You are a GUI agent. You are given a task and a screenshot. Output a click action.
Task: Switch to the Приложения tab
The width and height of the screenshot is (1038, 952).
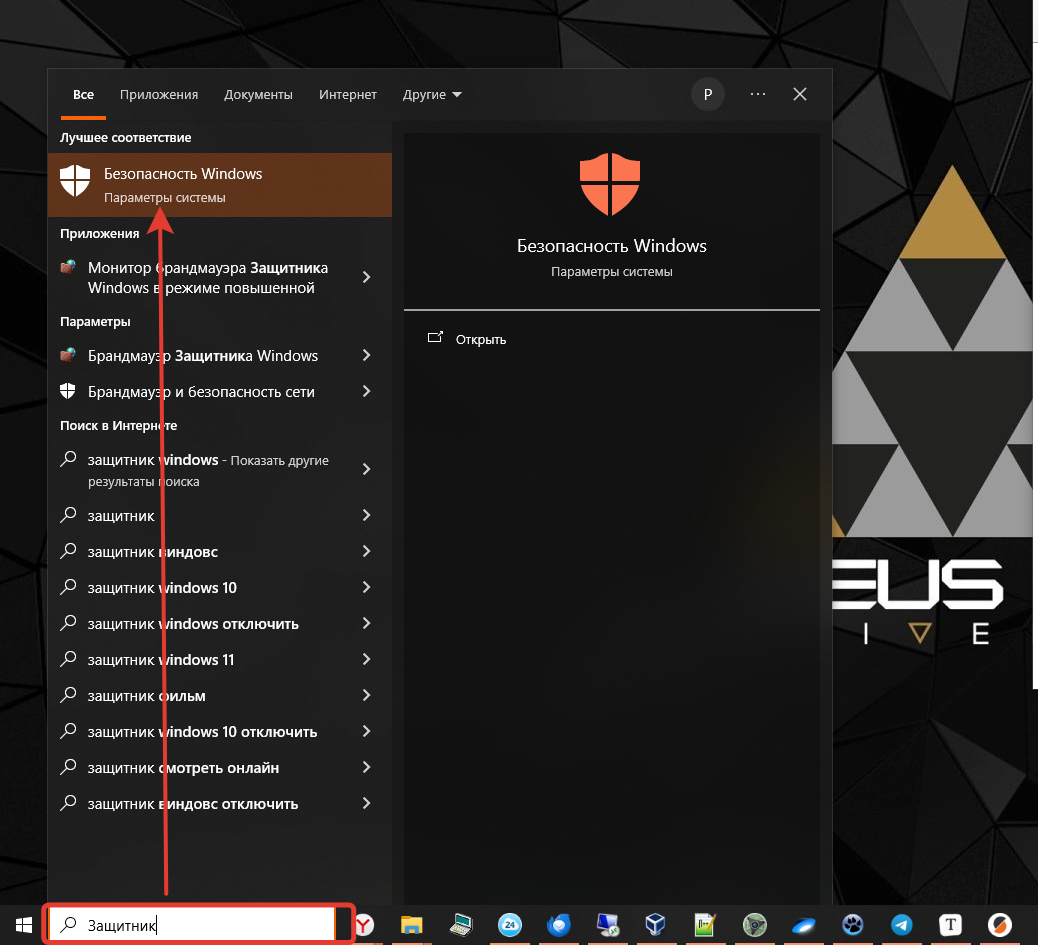click(159, 94)
